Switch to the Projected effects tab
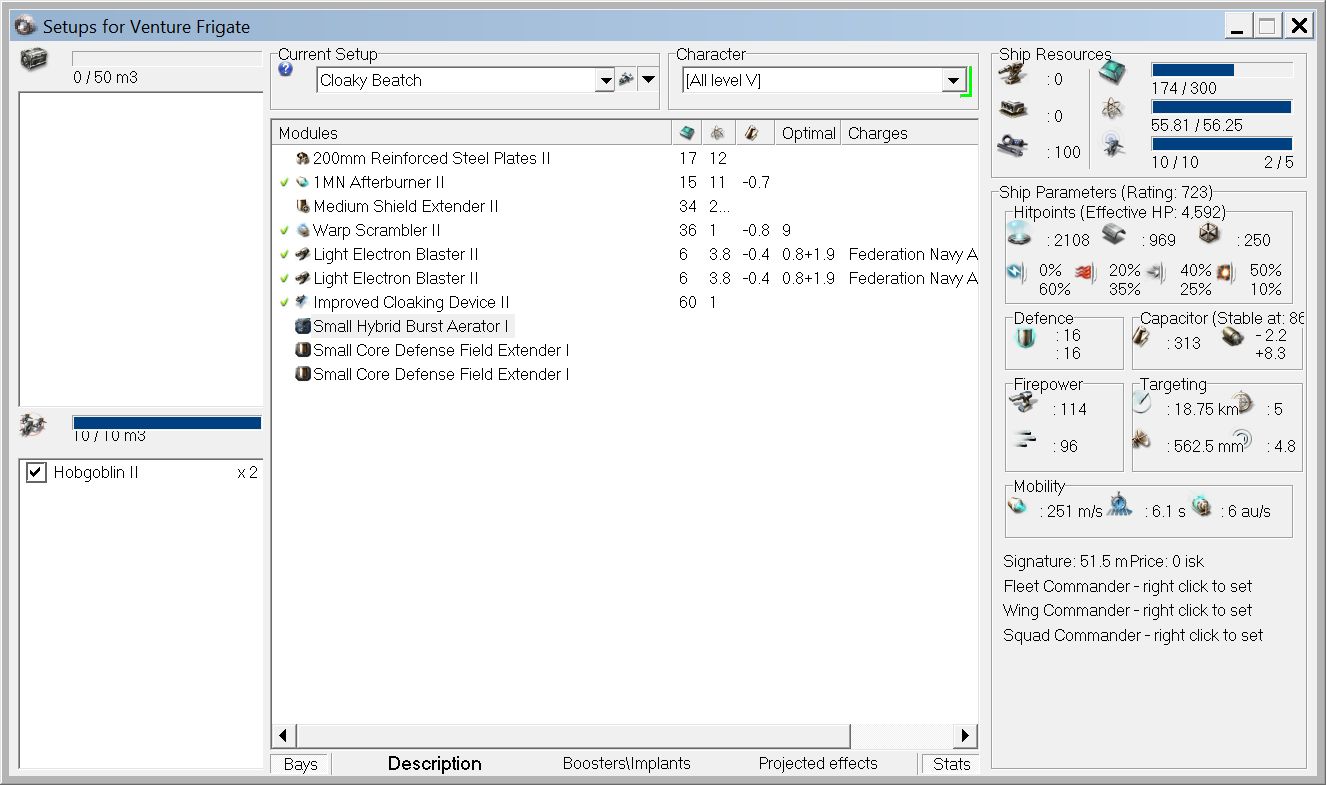The height and width of the screenshot is (785, 1326). [x=818, y=763]
